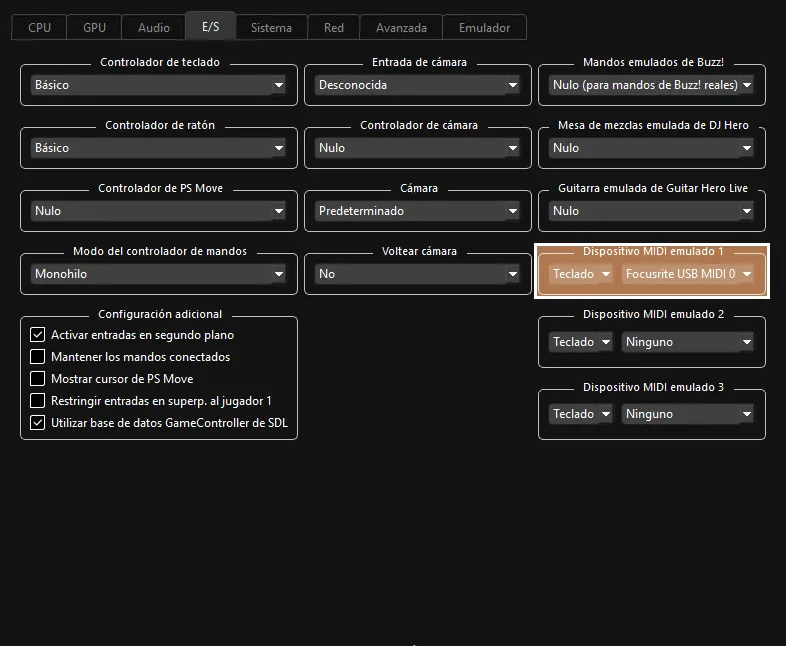Viewport: 786px width, 646px height.
Task: Change MIDI device 3 type dropdown
Action: [580, 414]
